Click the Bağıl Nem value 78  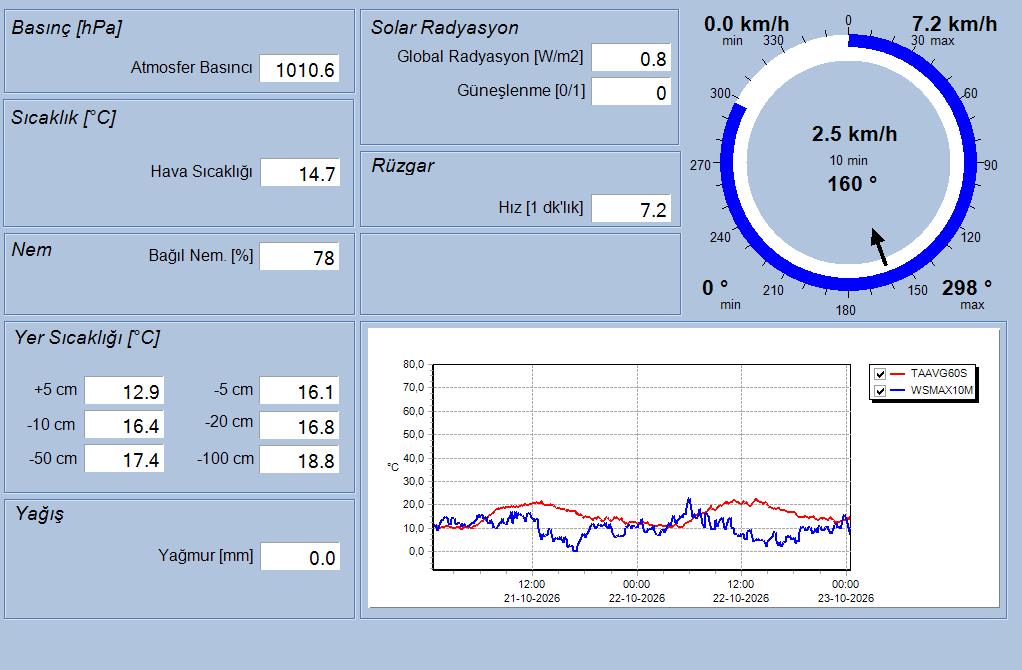tap(299, 257)
